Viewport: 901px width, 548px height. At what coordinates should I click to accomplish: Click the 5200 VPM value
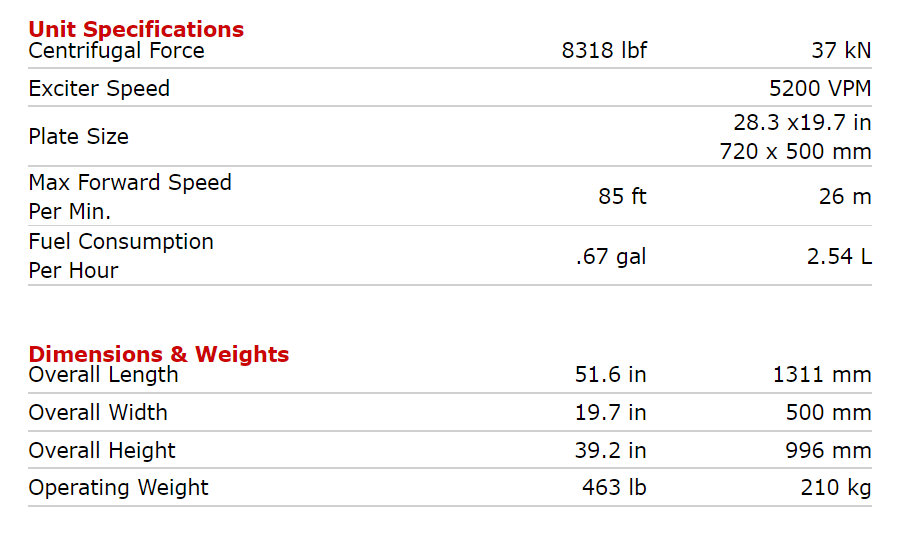820,88
